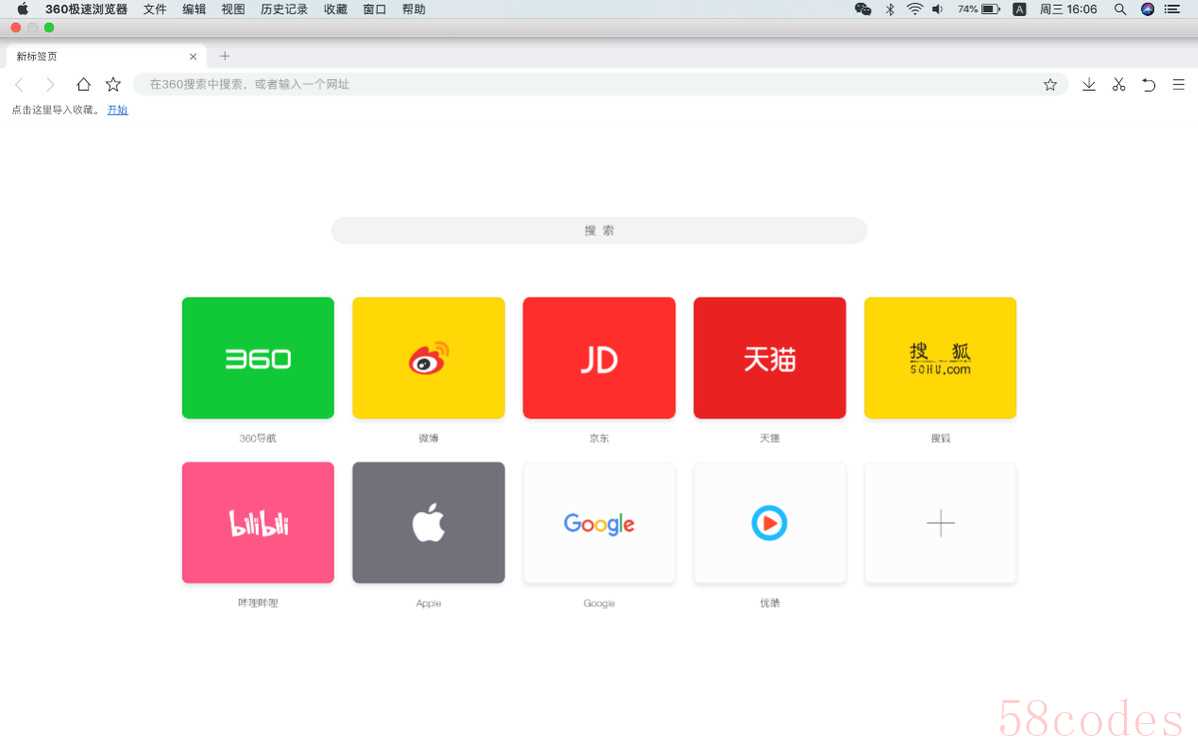Open the JD 京东 tile
1198x749 pixels.
coord(599,358)
